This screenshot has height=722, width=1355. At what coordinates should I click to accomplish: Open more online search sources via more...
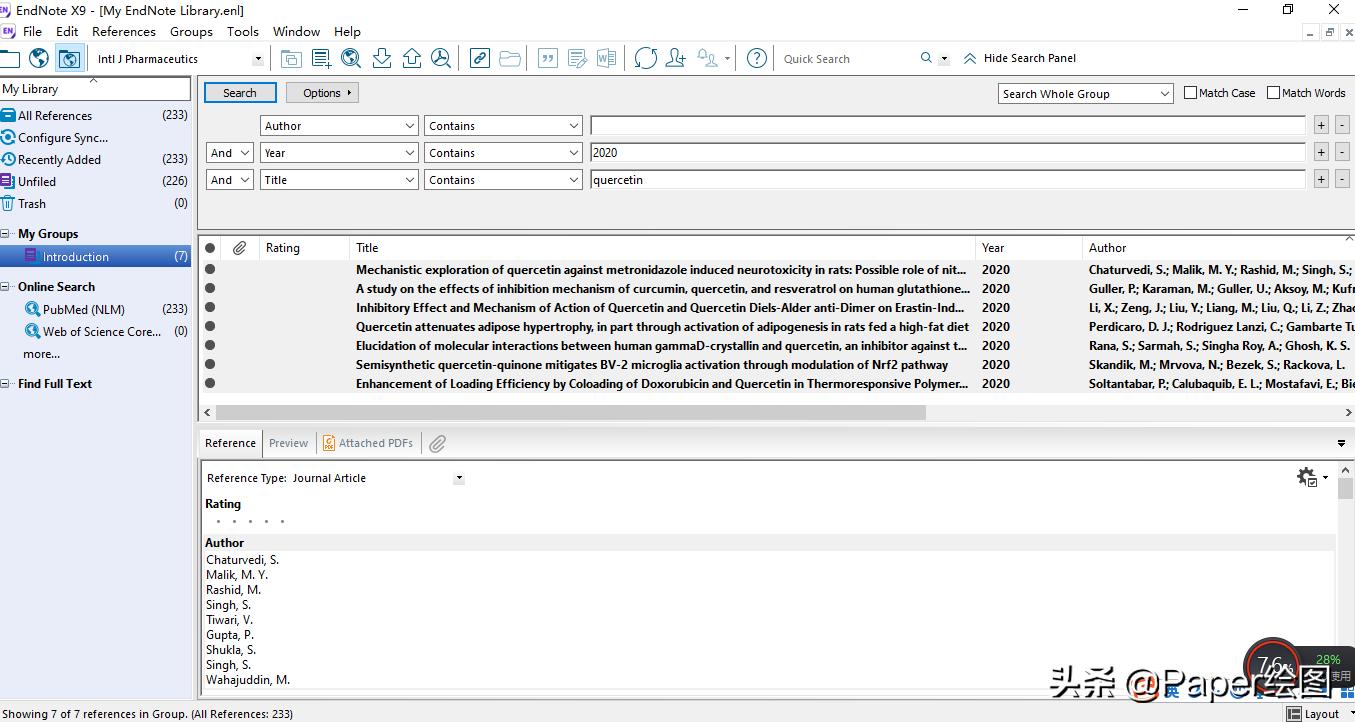tap(41, 354)
